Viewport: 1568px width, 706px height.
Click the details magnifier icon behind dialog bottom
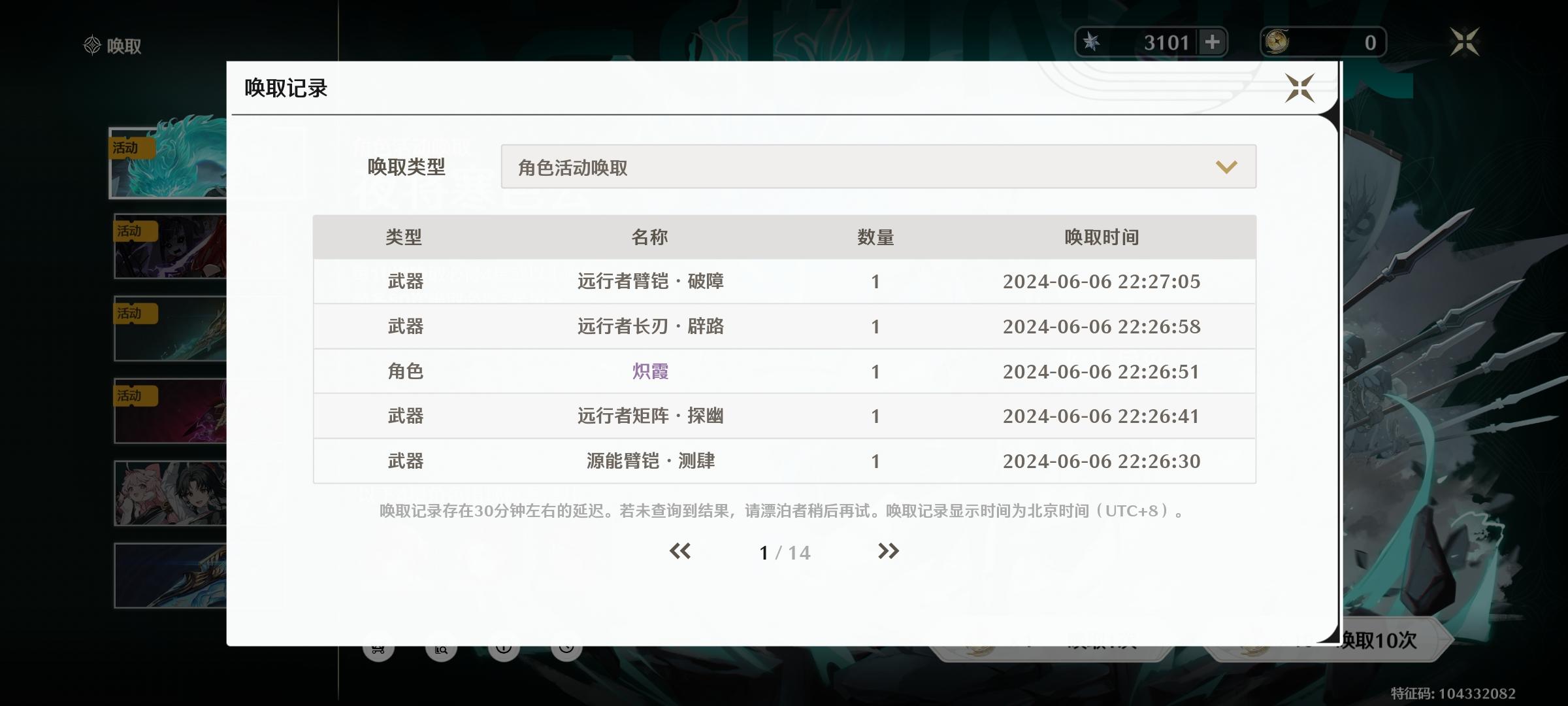[441, 647]
